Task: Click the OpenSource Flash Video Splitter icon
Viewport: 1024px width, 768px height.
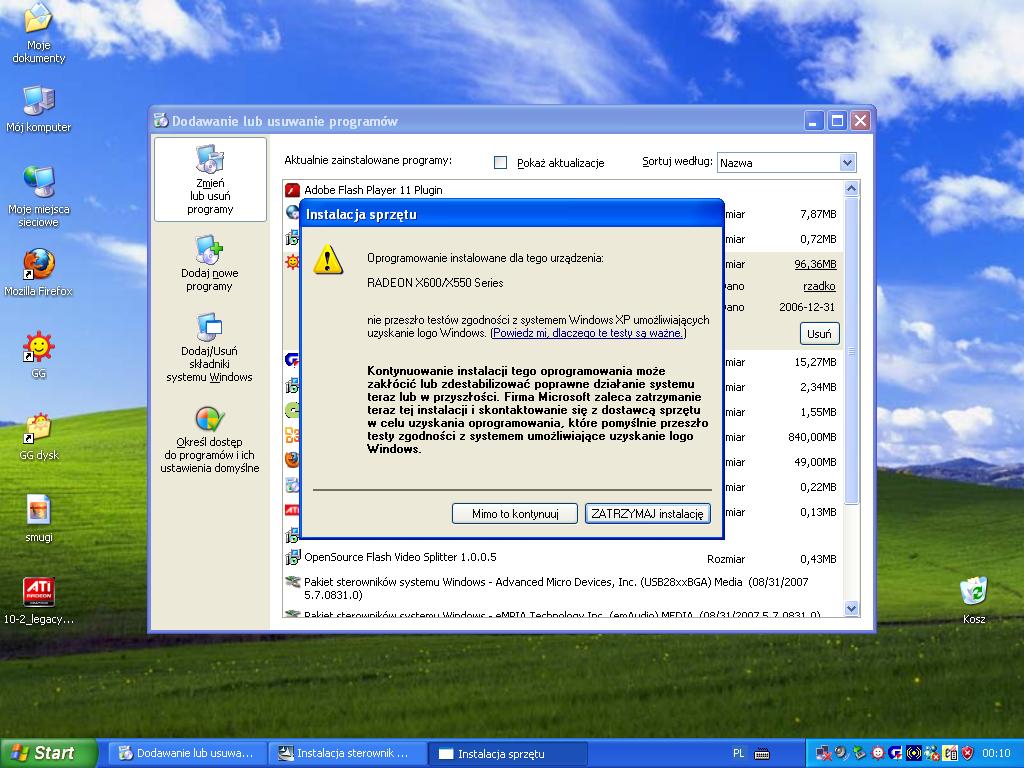Action: pos(293,558)
